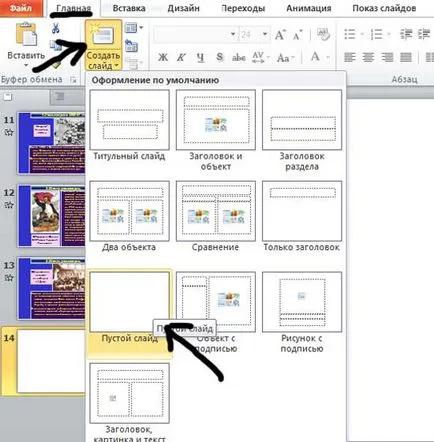Image resolution: width=434 pixels, height=442 pixels.
Task: Open the Файл button
Action: click(x=21, y=8)
